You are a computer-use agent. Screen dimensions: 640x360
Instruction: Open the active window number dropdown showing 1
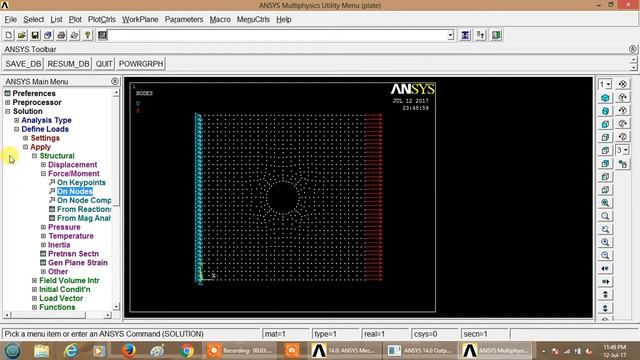[605, 84]
